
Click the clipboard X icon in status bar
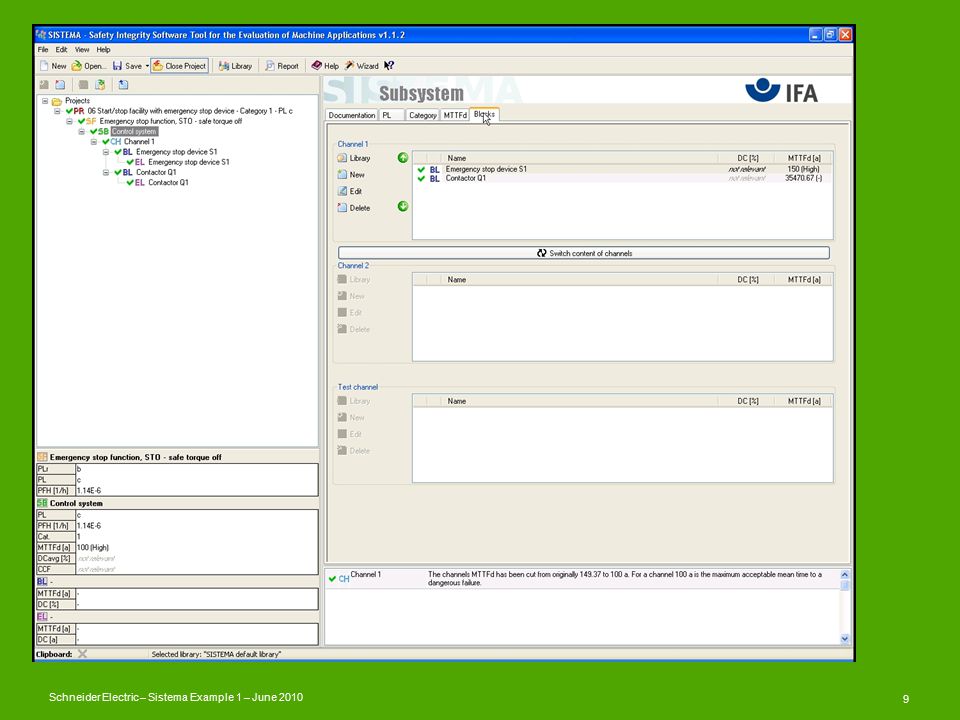coord(83,654)
